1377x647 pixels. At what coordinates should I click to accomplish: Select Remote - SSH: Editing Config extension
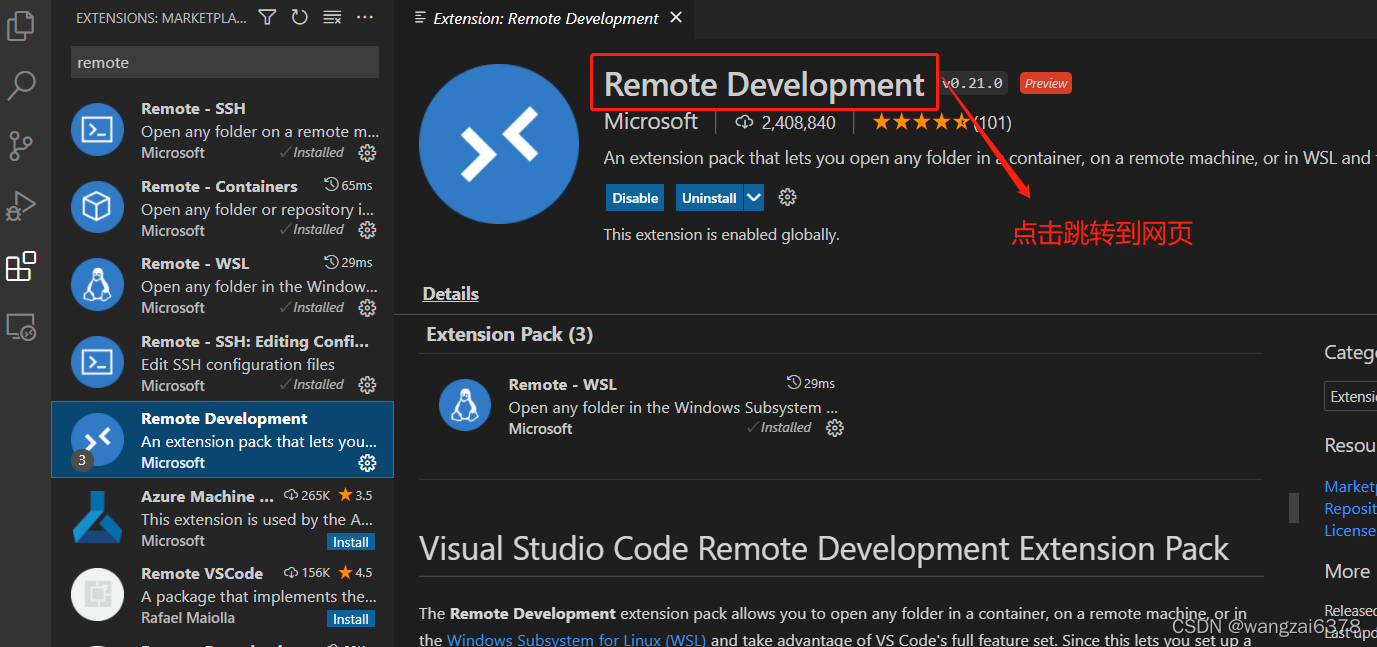coord(222,363)
